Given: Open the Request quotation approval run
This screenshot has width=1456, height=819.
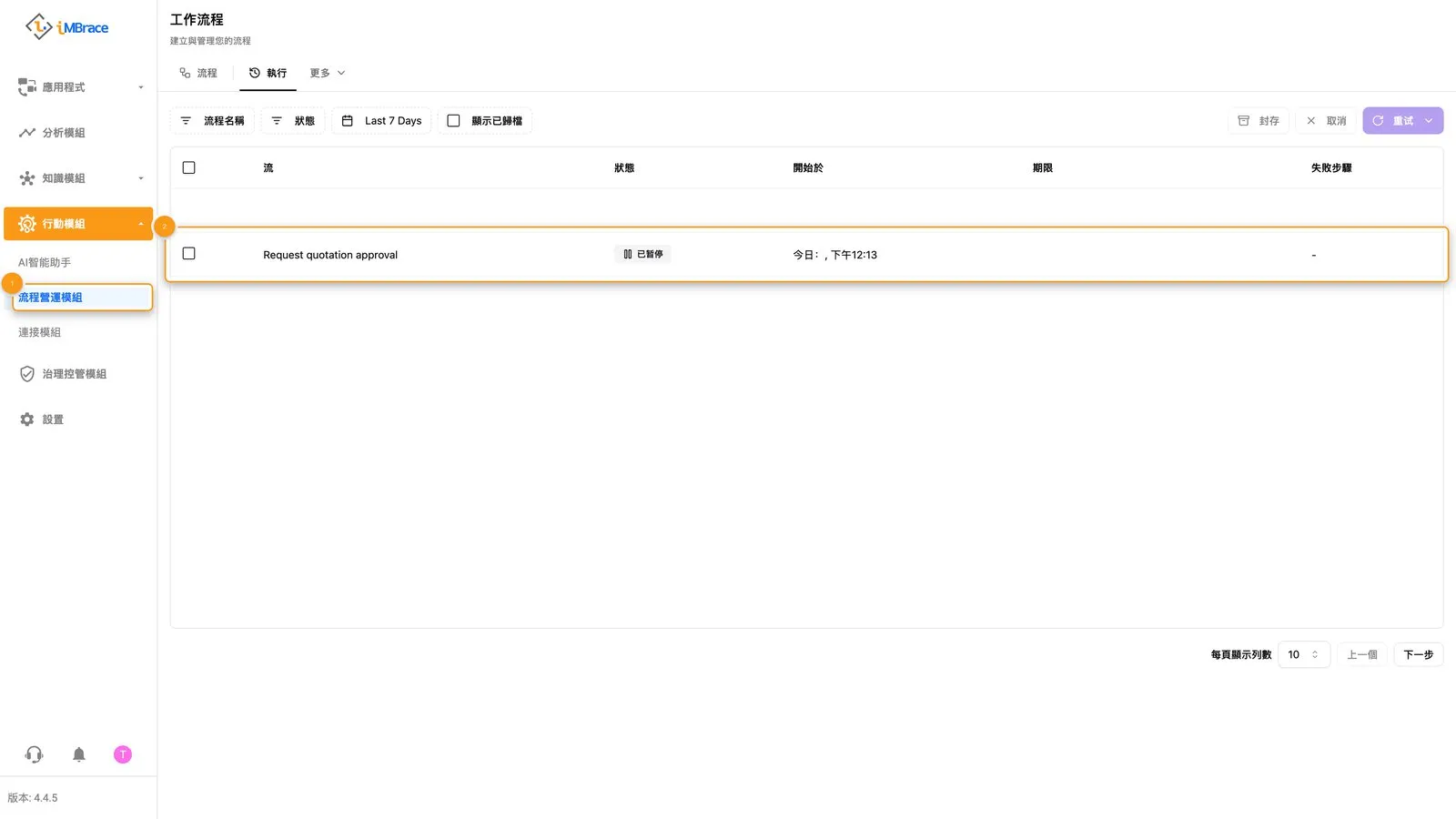Looking at the screenshot, I should (330, 255).
